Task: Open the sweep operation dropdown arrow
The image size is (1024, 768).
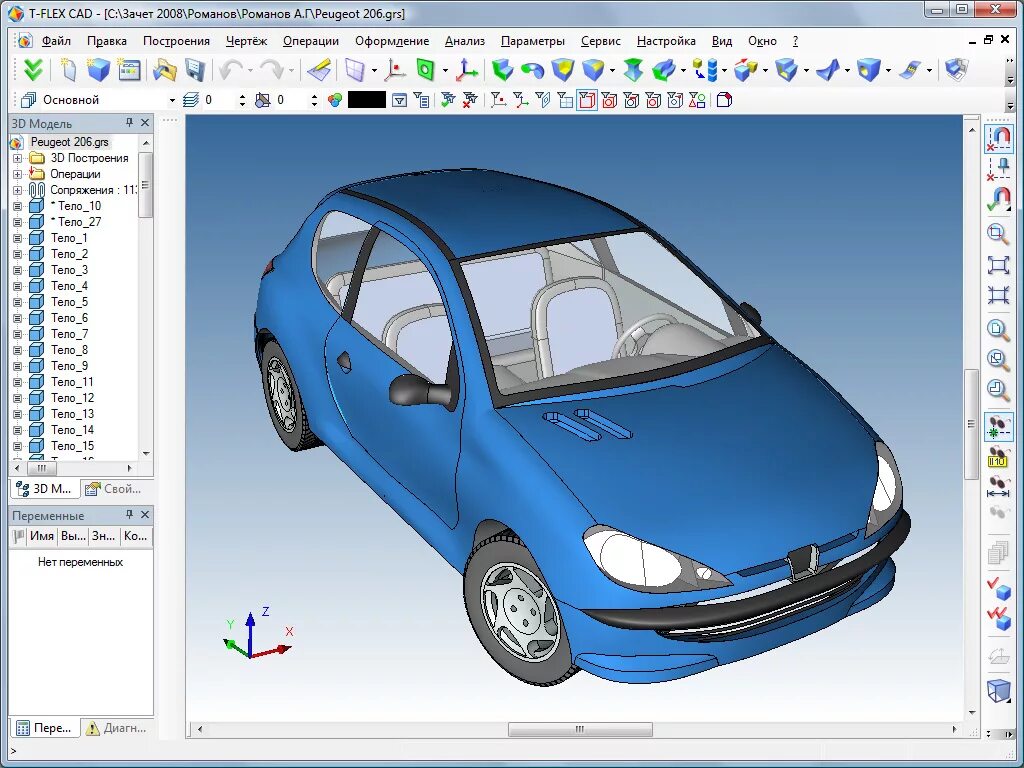Action: point(683,70)
